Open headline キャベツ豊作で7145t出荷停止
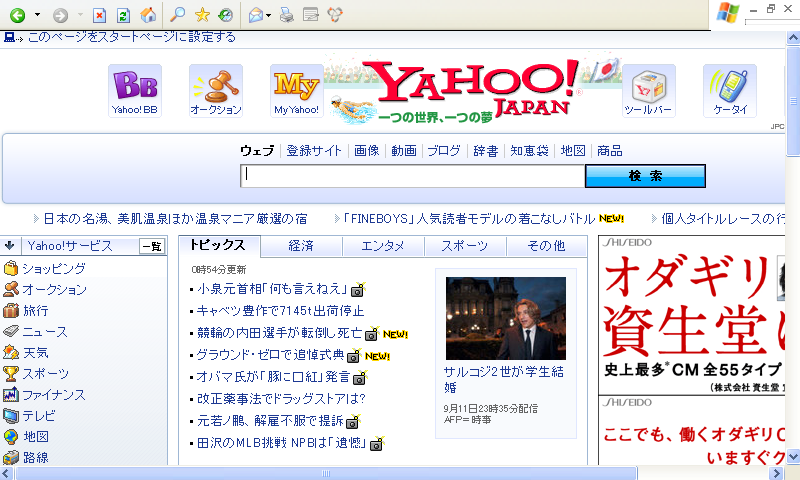 (x=281, y=311)
